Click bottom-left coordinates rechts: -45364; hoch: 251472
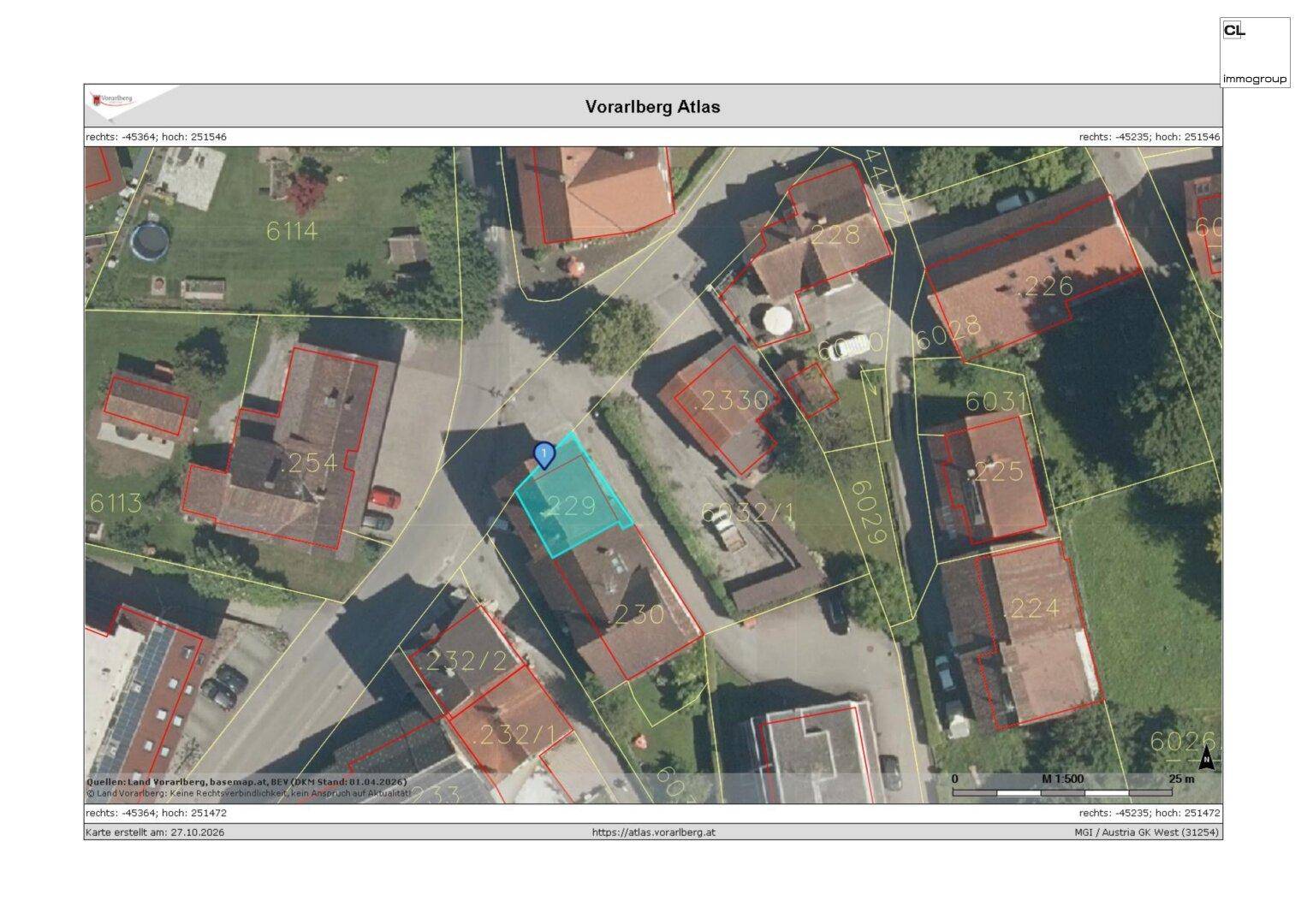 click(156, 813)
